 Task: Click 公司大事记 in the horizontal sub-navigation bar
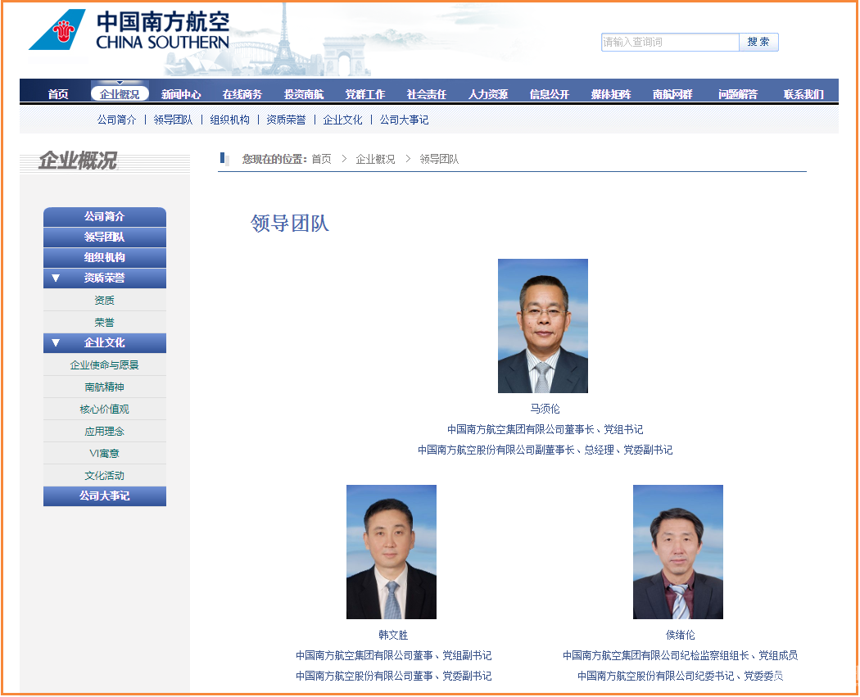coord(404,120)
